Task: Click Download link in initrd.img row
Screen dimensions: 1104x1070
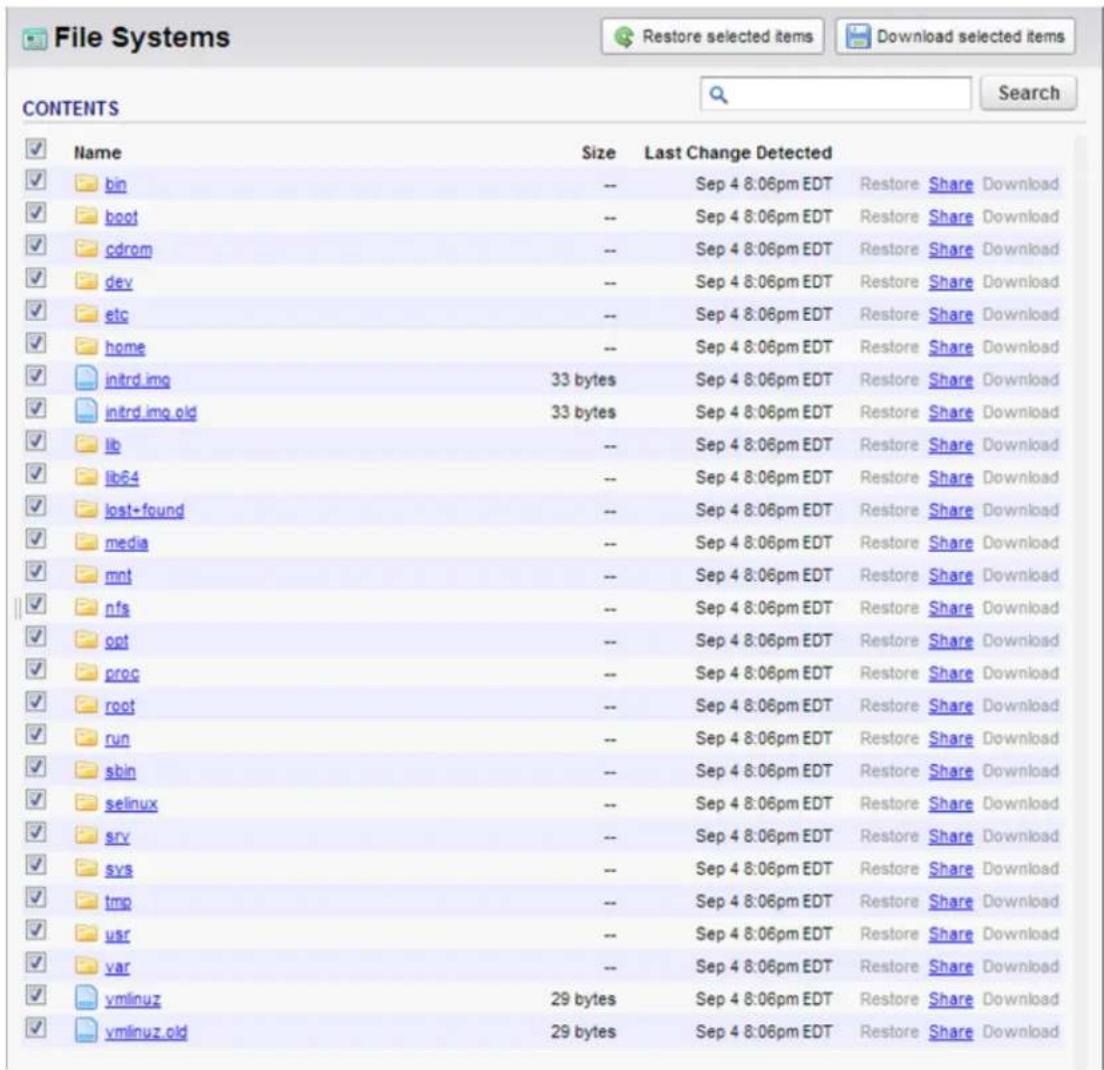Action: tap(1021, 379)
